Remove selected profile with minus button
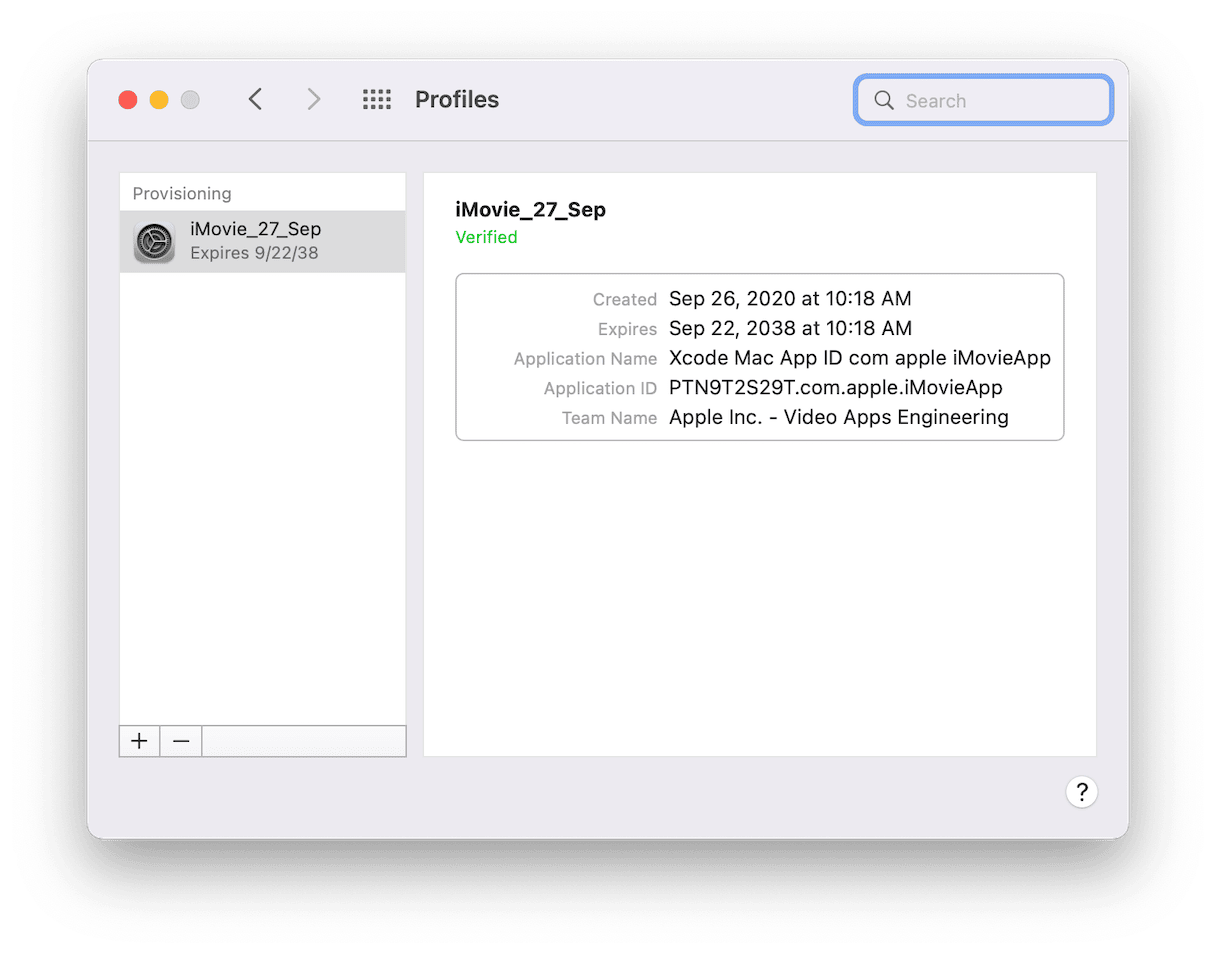1216x954 pixels. pyautogui.click(x=181, y=741)
